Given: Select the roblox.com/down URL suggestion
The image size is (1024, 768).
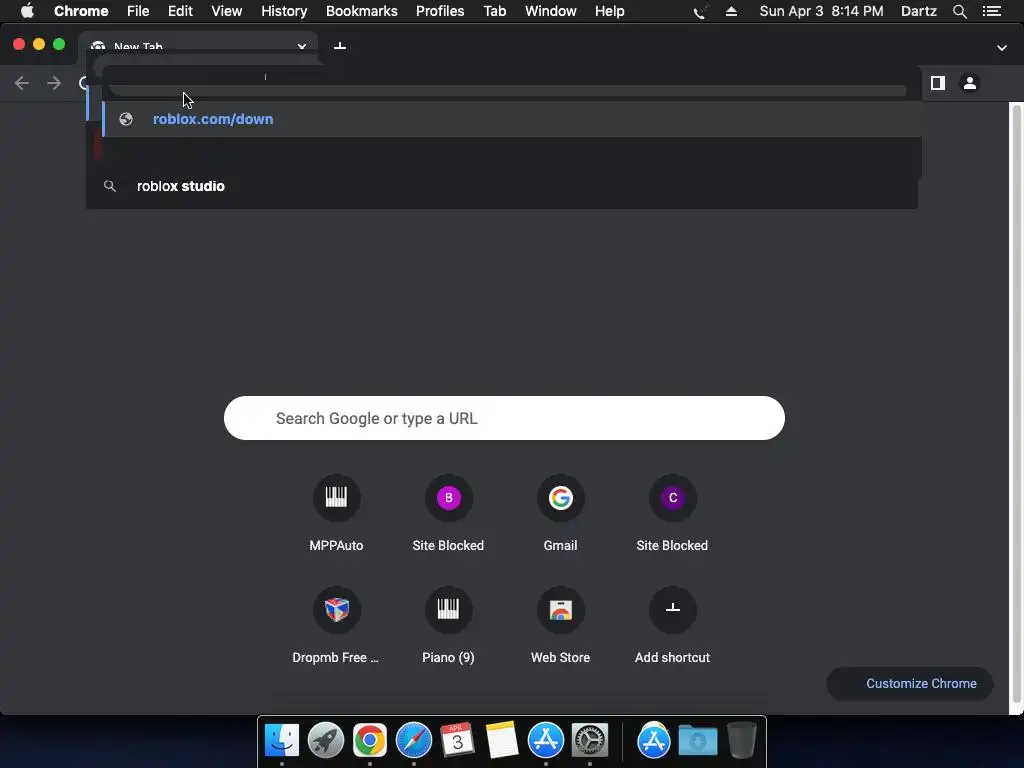Looking at the screenshot, I should point(512,119).
